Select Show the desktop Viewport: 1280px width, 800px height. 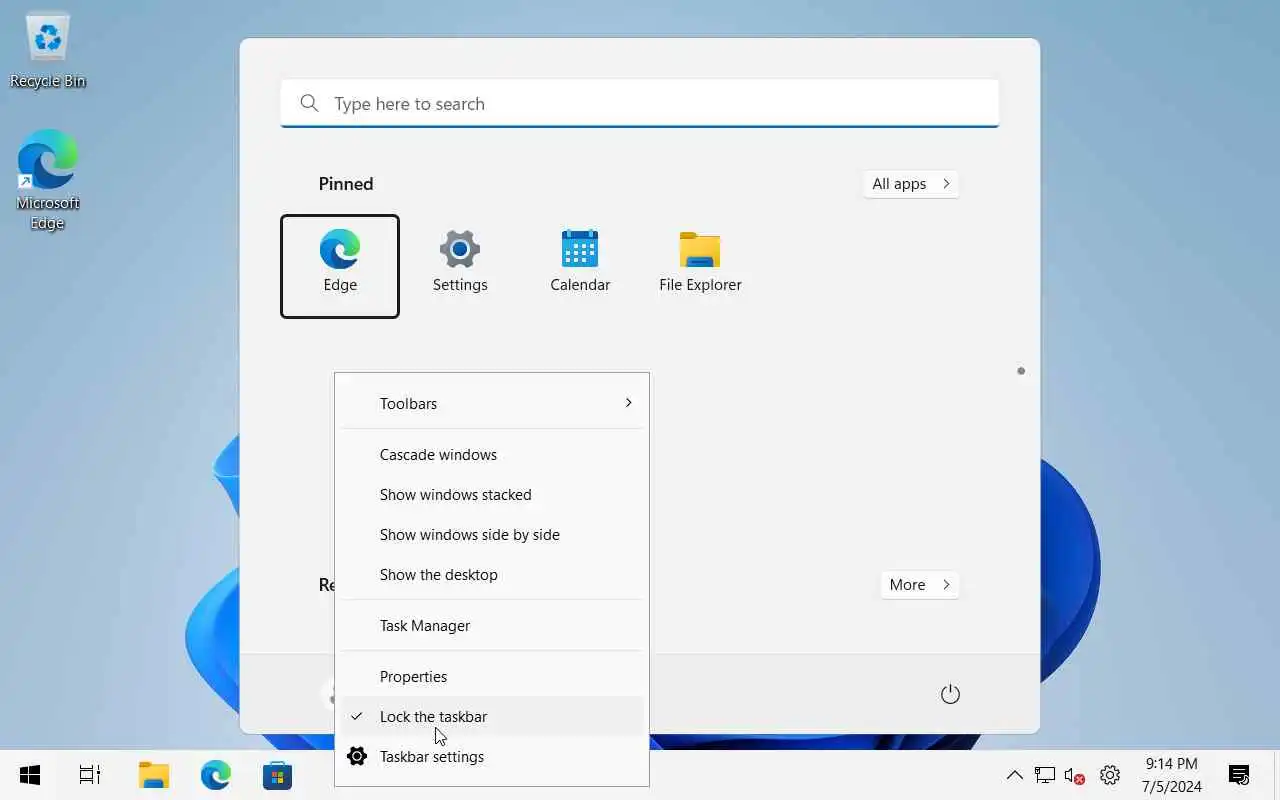coord(492,574)
